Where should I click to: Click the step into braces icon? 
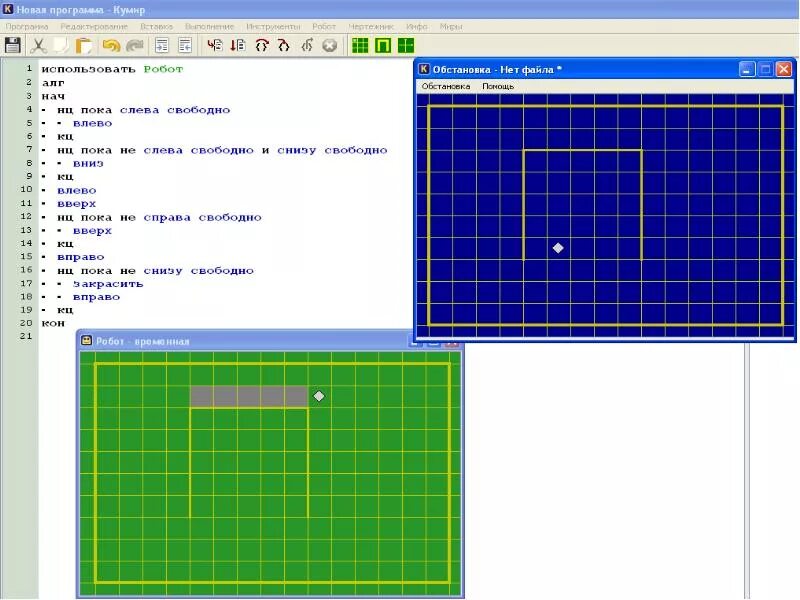tap(284, 45)
